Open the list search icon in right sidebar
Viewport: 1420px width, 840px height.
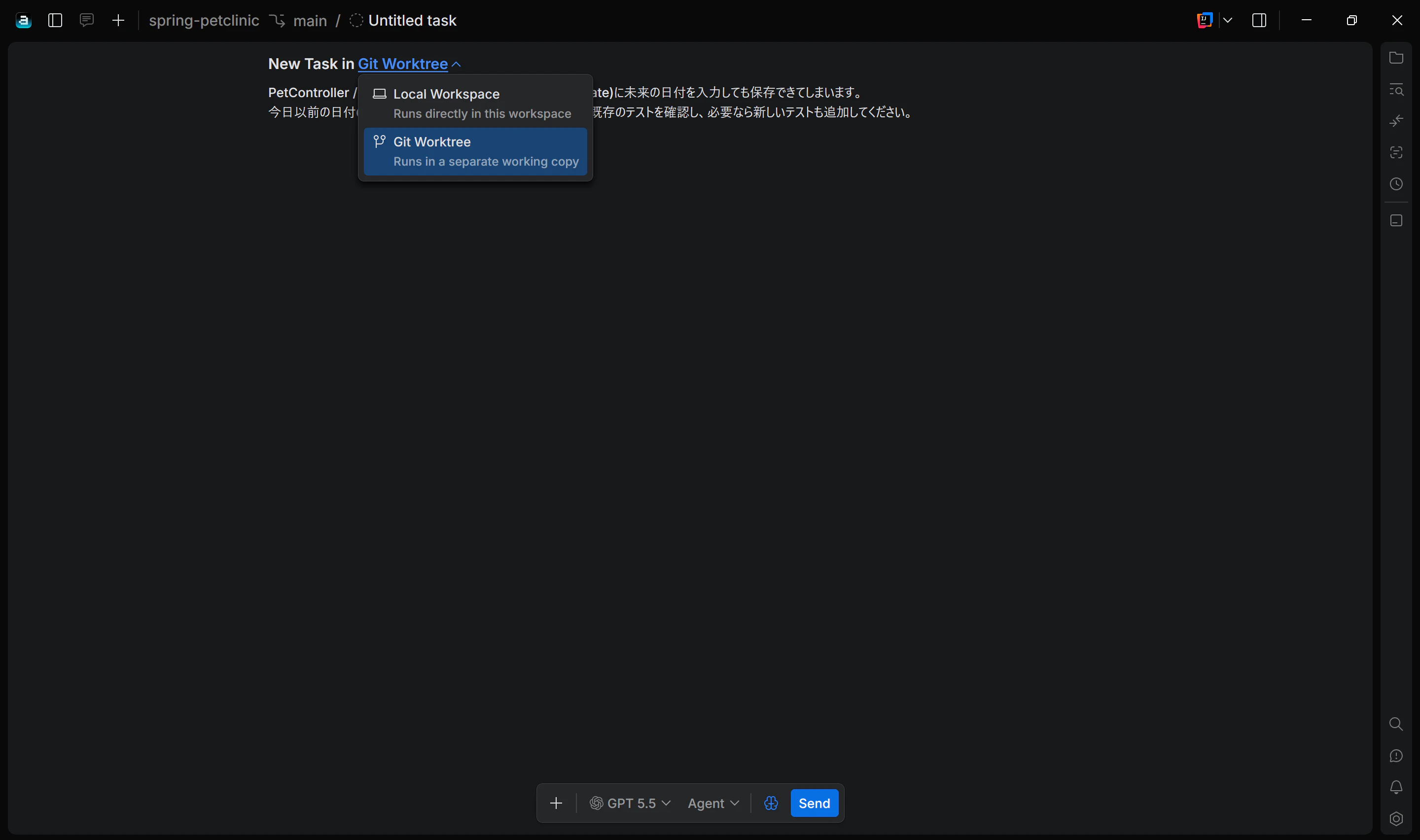pyautogui.click(x=1396, y=89)
